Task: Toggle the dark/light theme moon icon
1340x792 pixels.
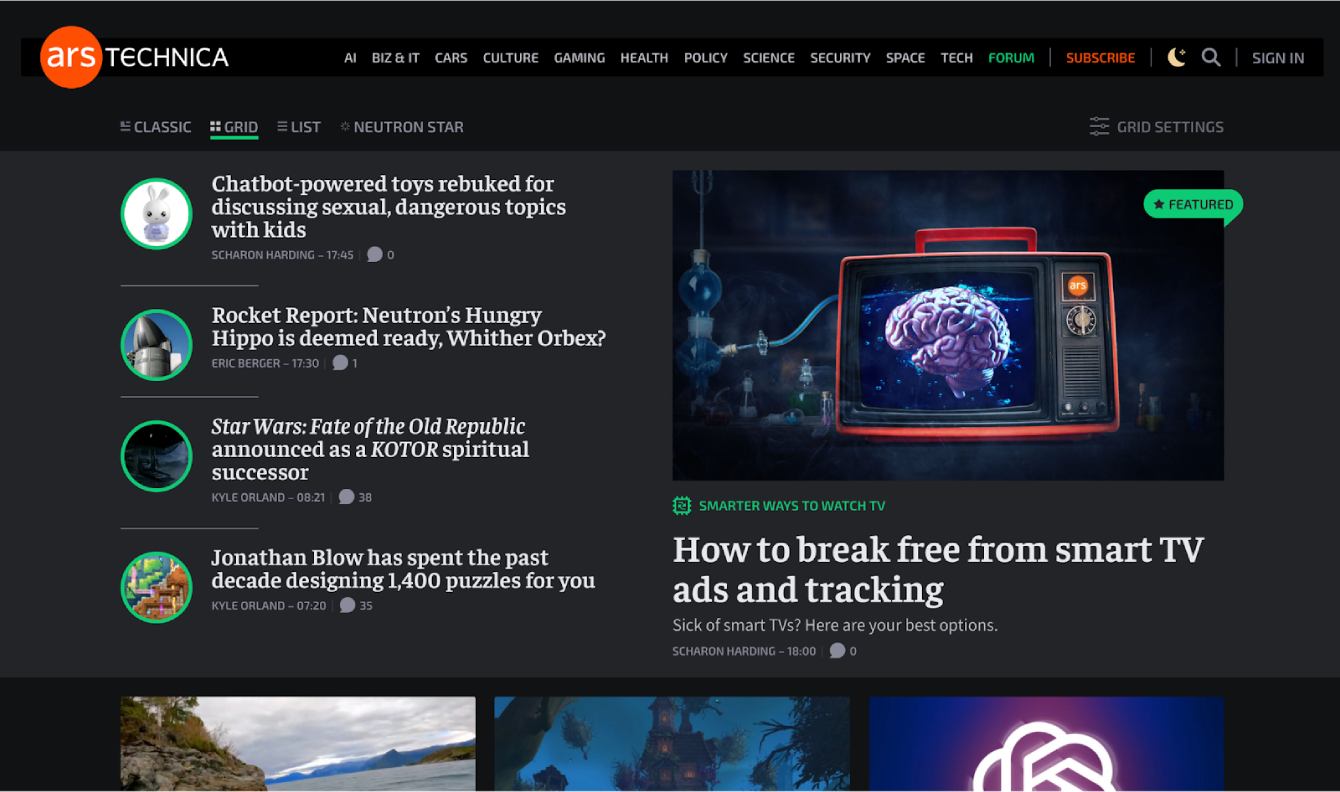Action: click(1177, 58)
